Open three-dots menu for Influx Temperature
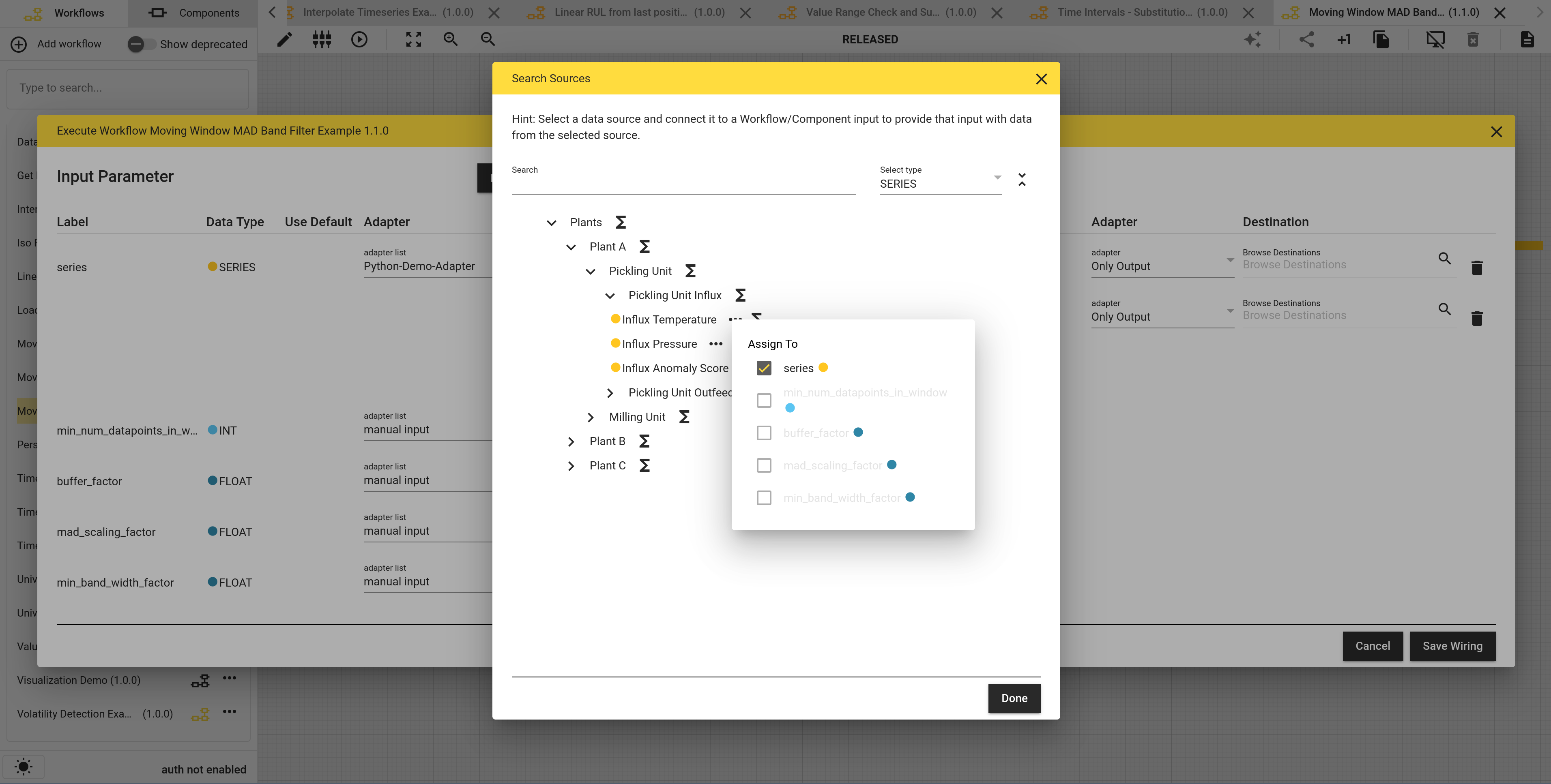The width and height of the screenshot is (1551, 784). (x=735, y=319)
